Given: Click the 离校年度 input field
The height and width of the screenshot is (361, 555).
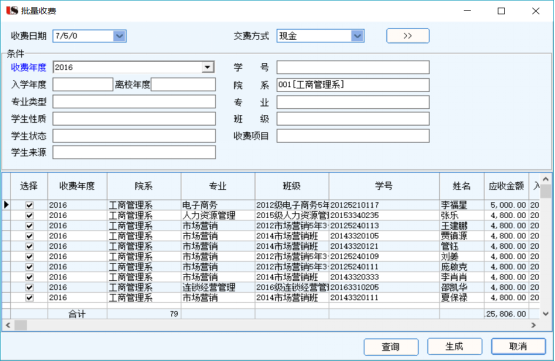Looking at the screenshot, I should [x=183, y=85].
